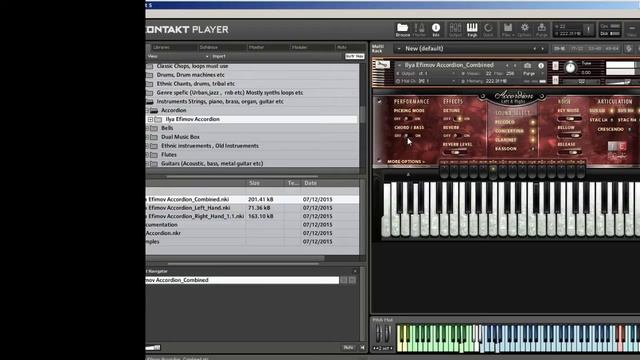Open the Info icon in top toolbar
The image size is (640, 360).
click(x=436, y=29)
